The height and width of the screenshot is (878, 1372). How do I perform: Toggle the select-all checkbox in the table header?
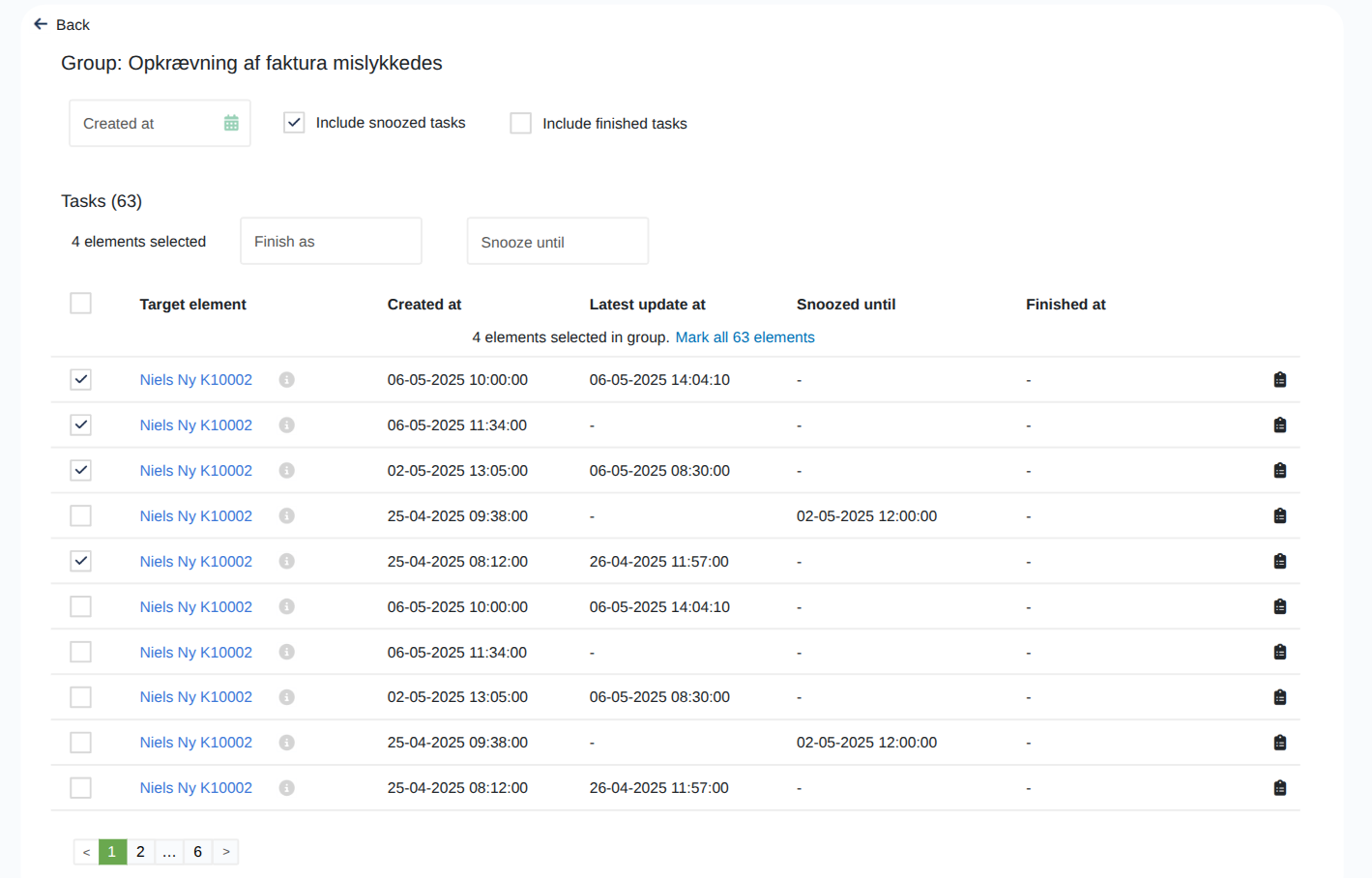point(80,303)
